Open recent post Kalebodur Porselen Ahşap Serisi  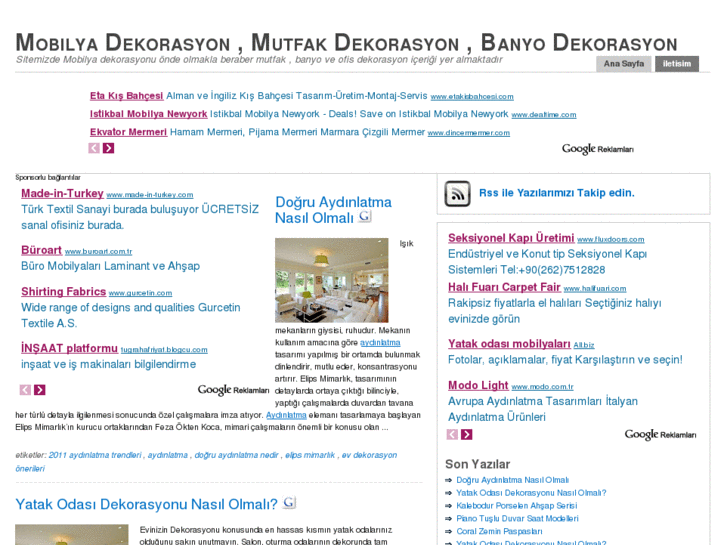point(517,506)
